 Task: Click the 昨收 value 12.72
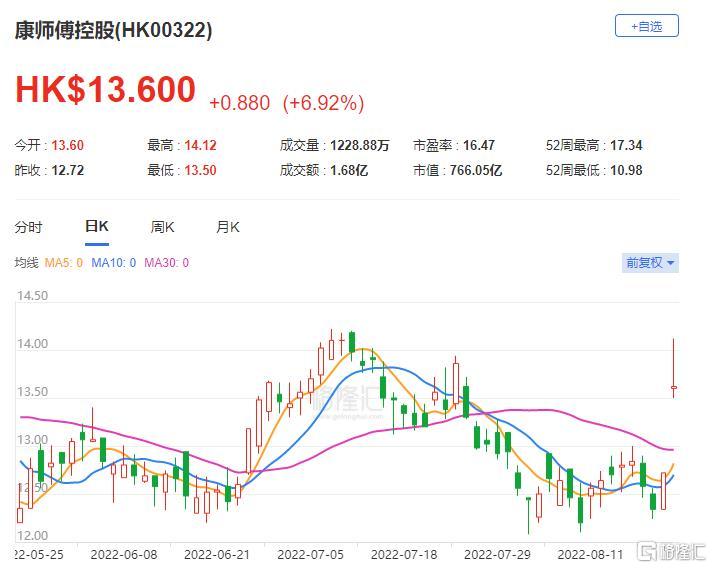click(67, 170)
